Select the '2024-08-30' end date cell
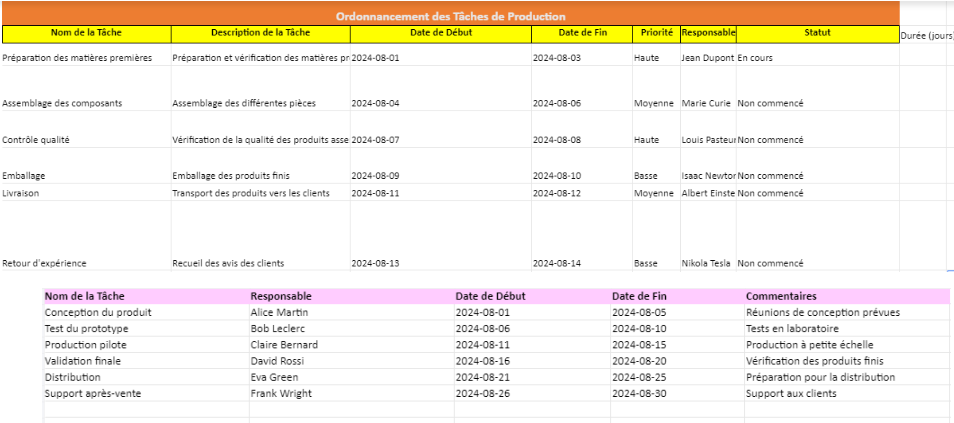Viewport: 954px width, 423px height. (677, 393)
